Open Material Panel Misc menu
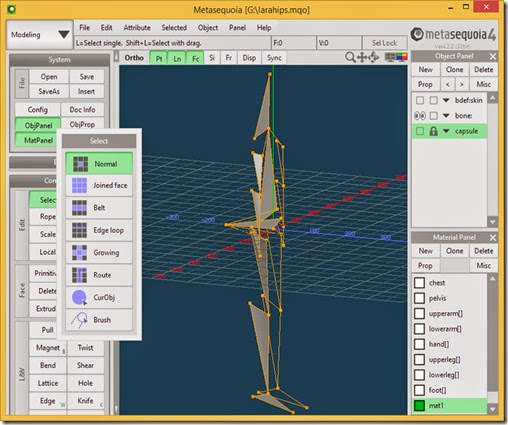 coord(483,266)
